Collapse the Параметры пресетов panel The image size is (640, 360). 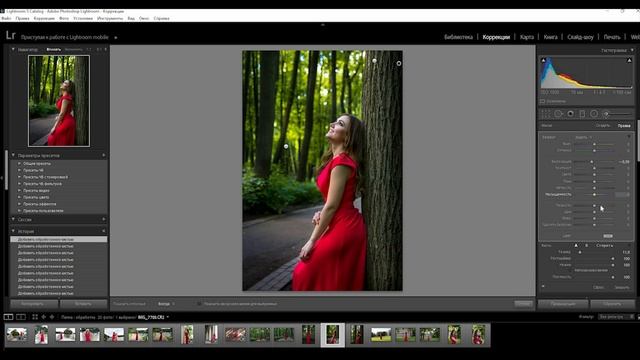(13, 156)
